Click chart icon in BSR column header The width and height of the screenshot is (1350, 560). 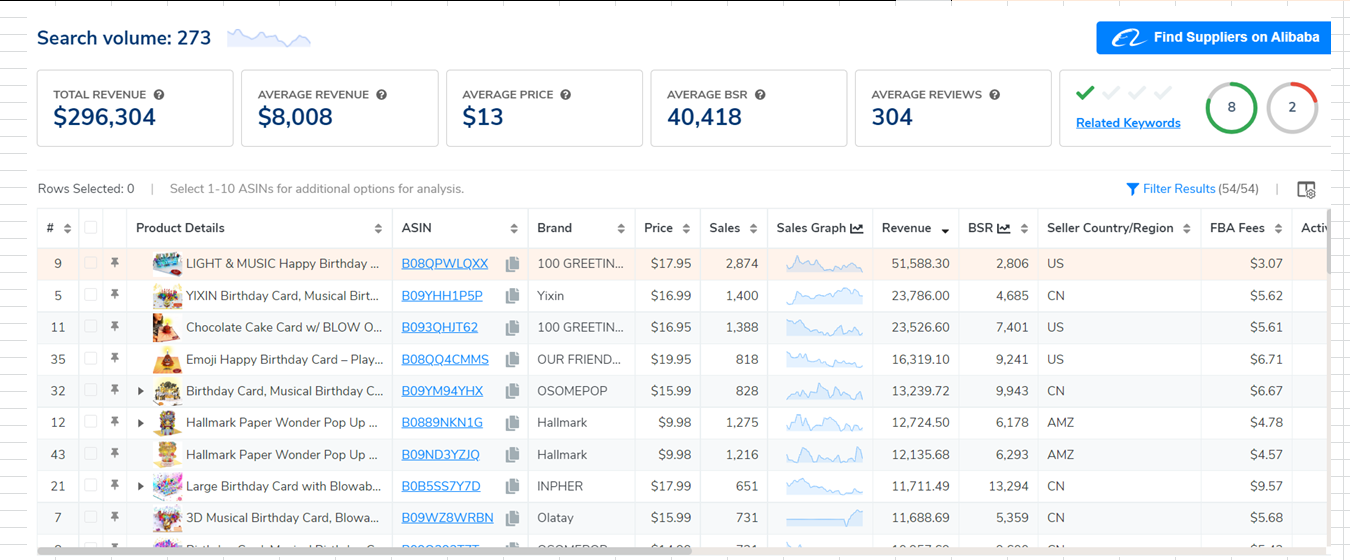tap(1004, 228)
